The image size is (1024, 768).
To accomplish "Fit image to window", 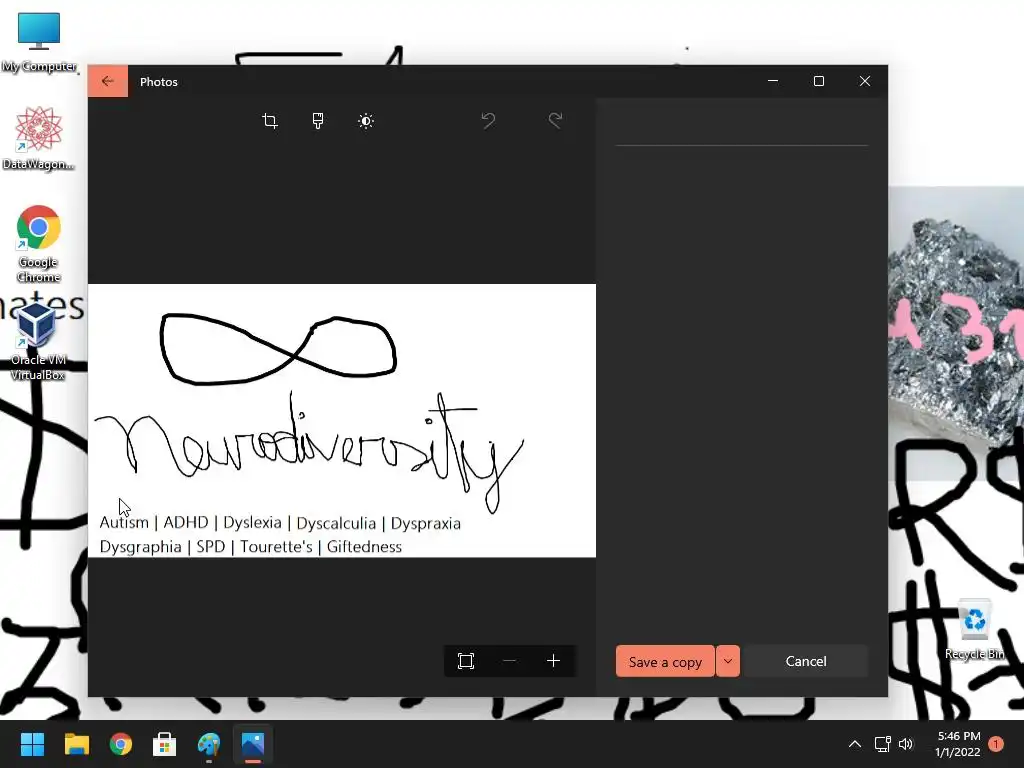I will [466, 661].
